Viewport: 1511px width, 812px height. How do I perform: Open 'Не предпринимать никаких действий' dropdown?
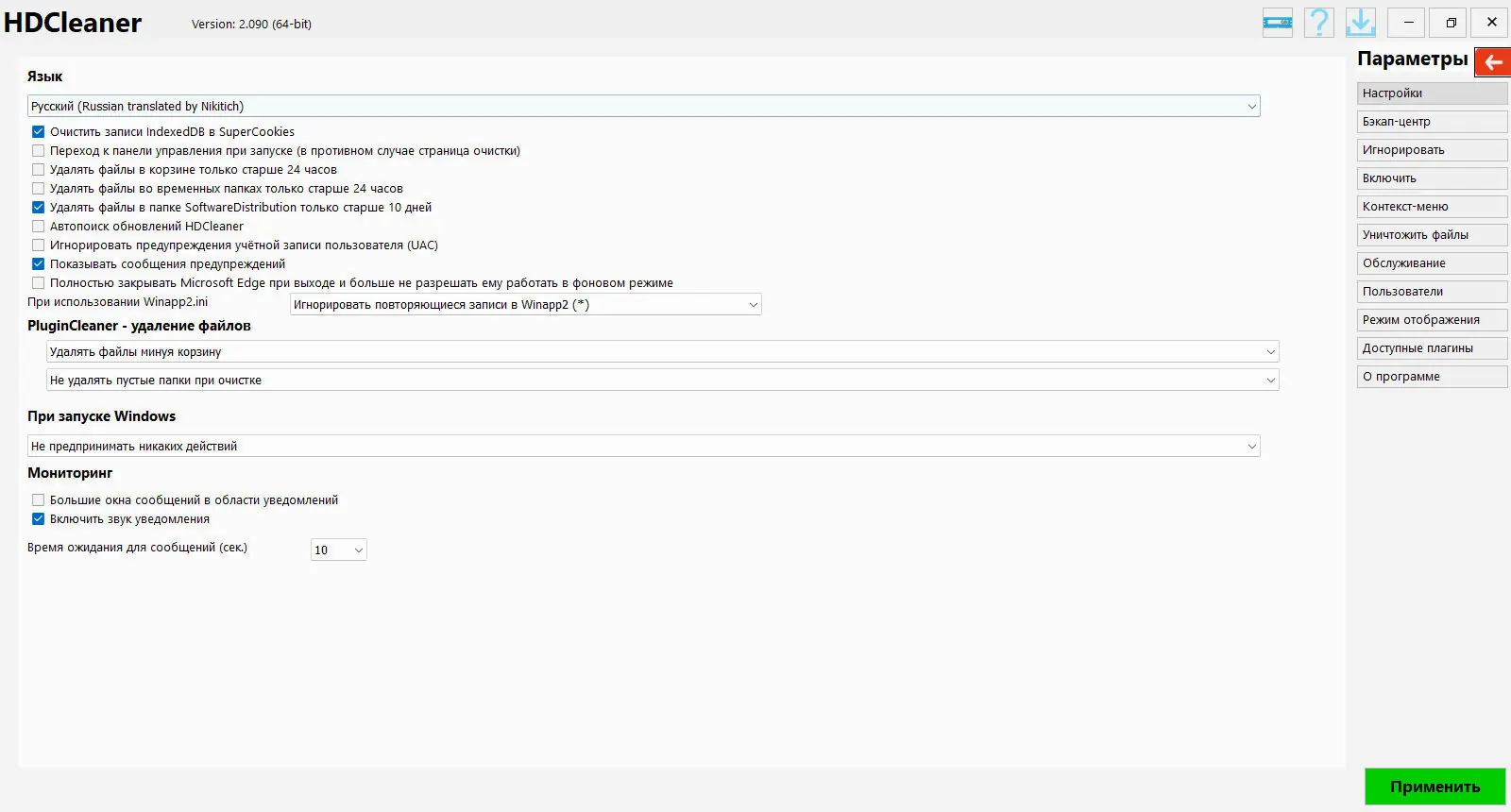pyautogui.click(x=643, y=446)
